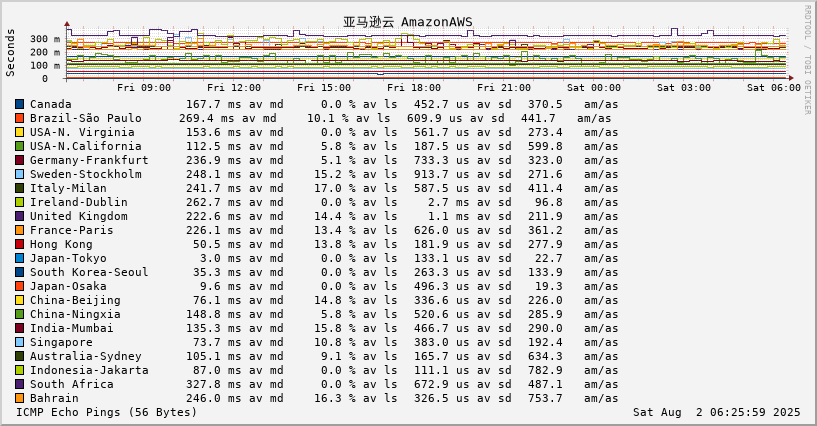
Task: Click the Bahrain orange legend swatch
Action: click(19, 398)
